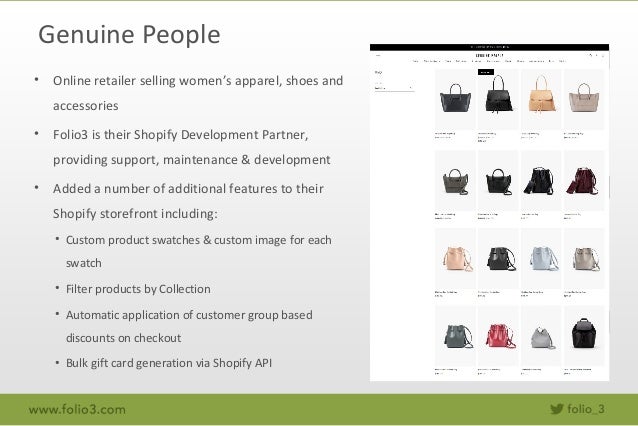Viewport: 638px width, 426px height.
Task: Click the black badge on the flap bag
Action: [x=485, y=72]
